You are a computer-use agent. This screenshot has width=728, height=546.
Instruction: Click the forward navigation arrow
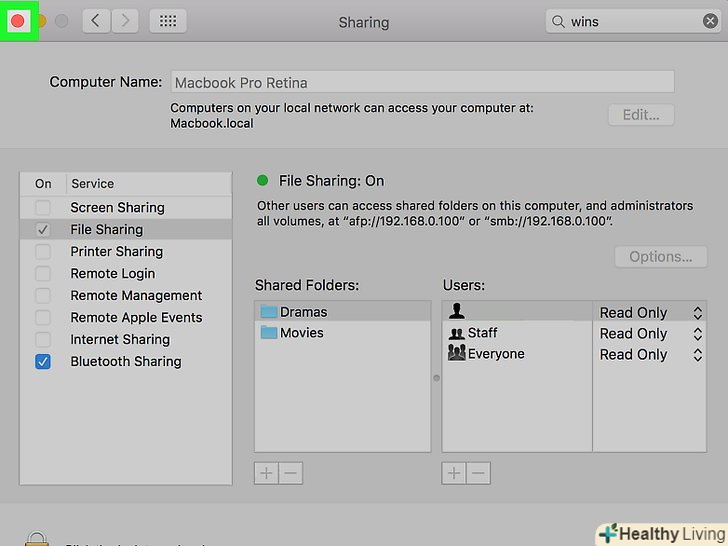[125, 21]
